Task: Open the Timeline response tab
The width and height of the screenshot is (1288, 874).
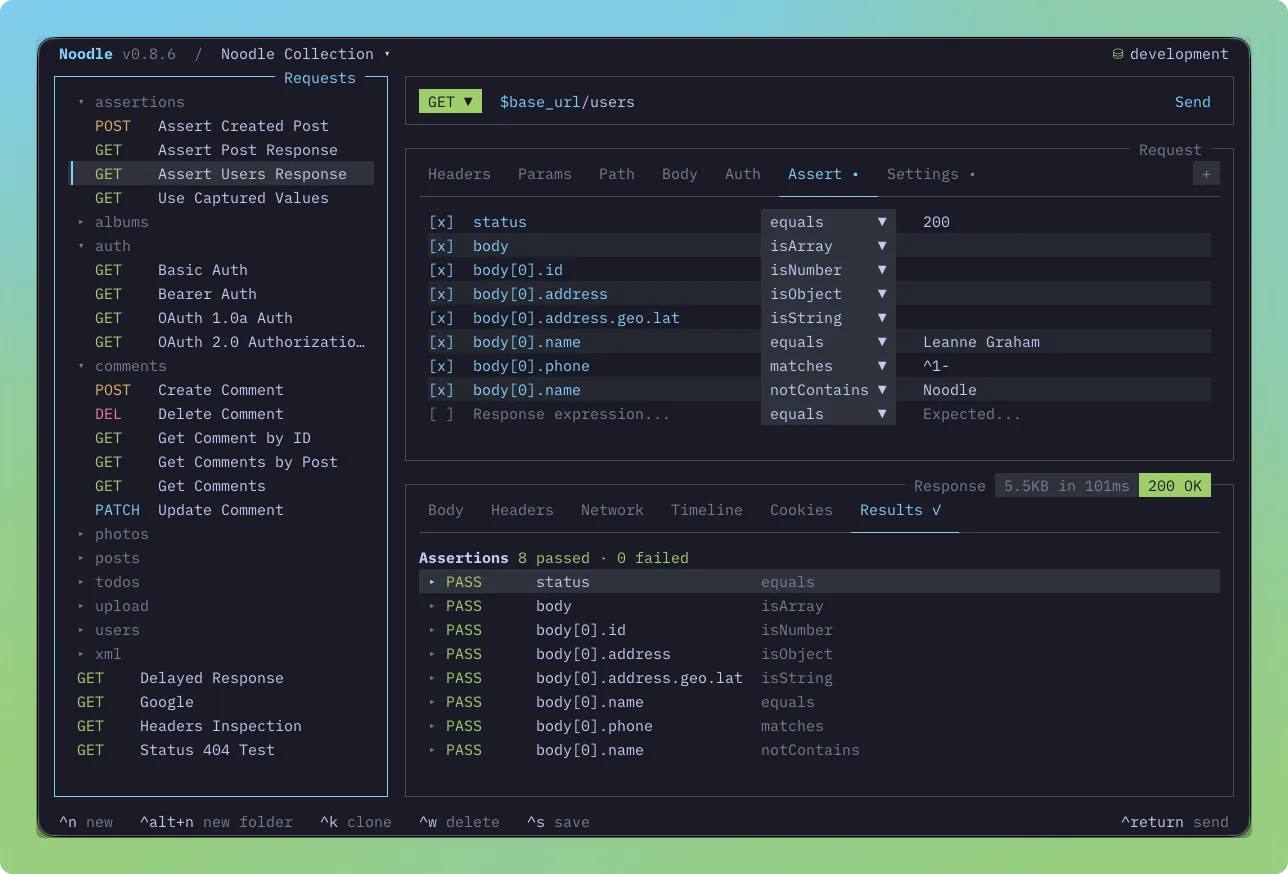Action: pyautogui.click(x=707, y=510)
